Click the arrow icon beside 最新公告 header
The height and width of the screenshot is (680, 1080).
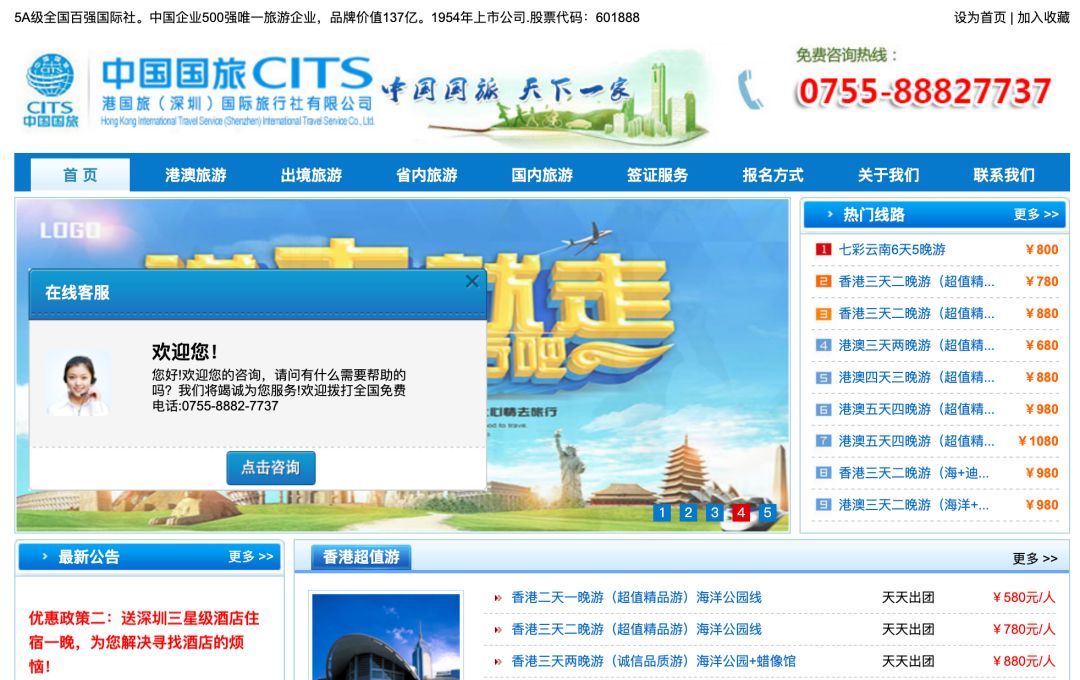click(x=45, y=557)
